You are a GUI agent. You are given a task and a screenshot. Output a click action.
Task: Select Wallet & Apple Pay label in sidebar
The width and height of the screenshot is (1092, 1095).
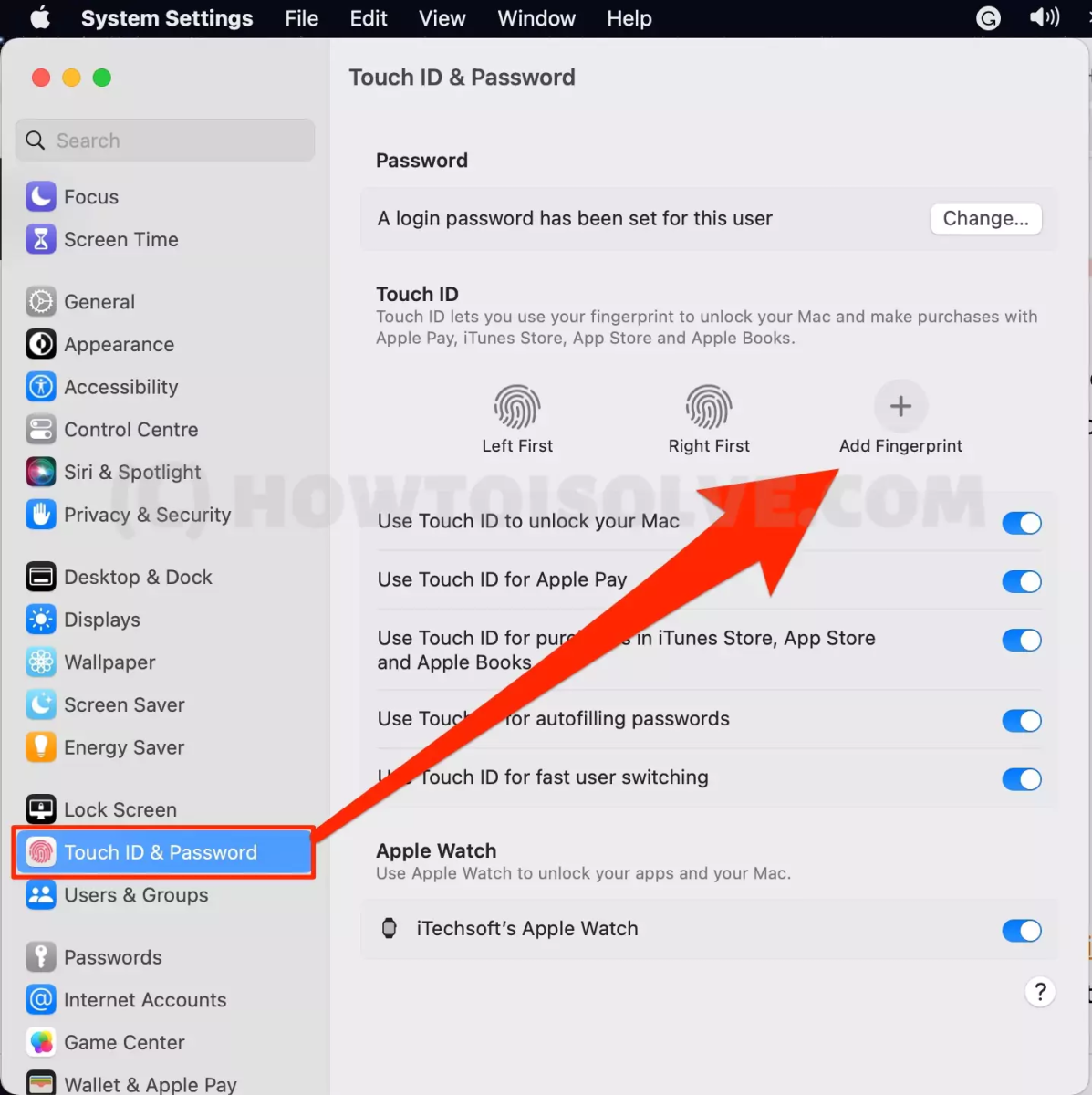tap(151, 1084)
